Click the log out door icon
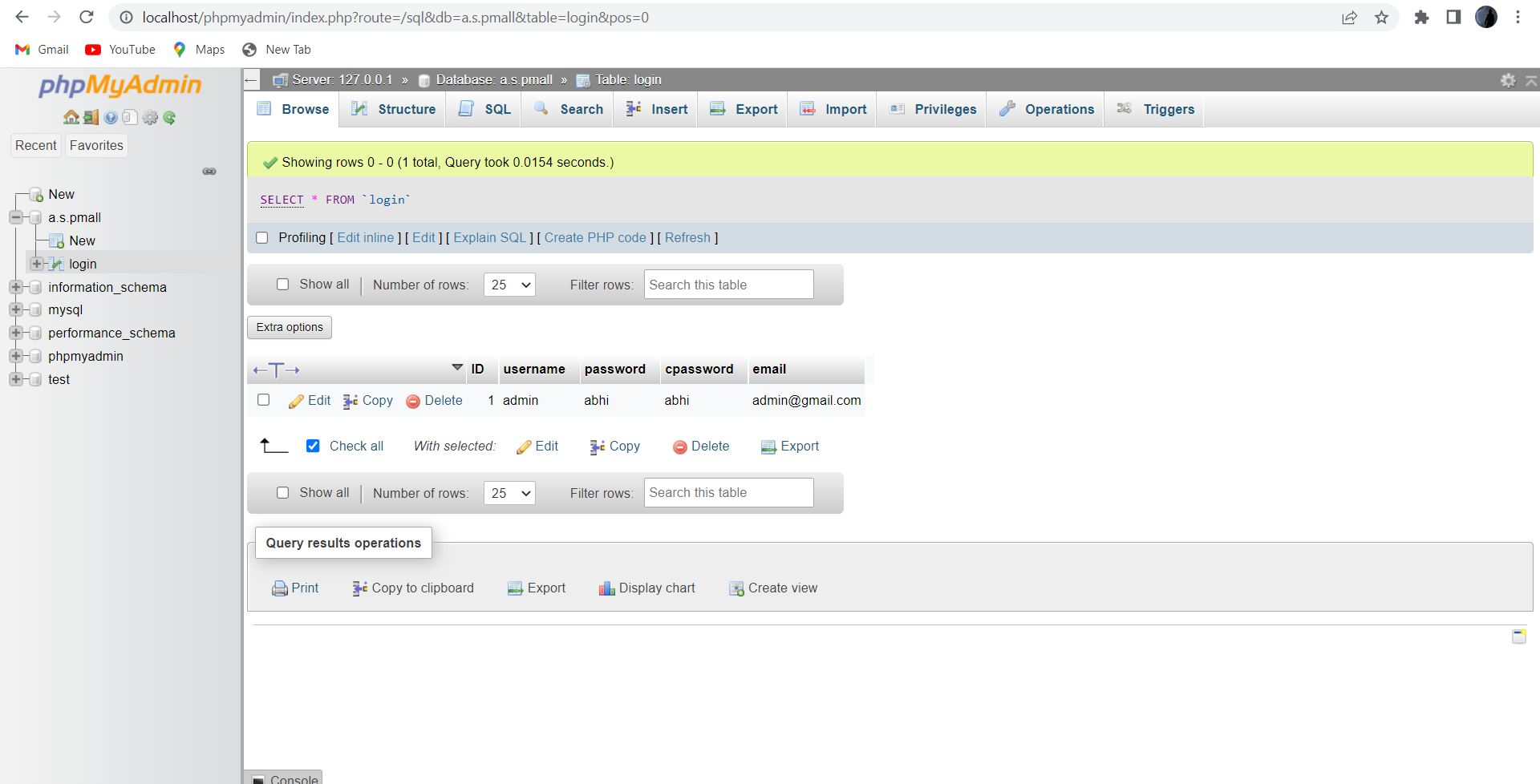The width and height of the screenshot is (1540, 784). 91,117
